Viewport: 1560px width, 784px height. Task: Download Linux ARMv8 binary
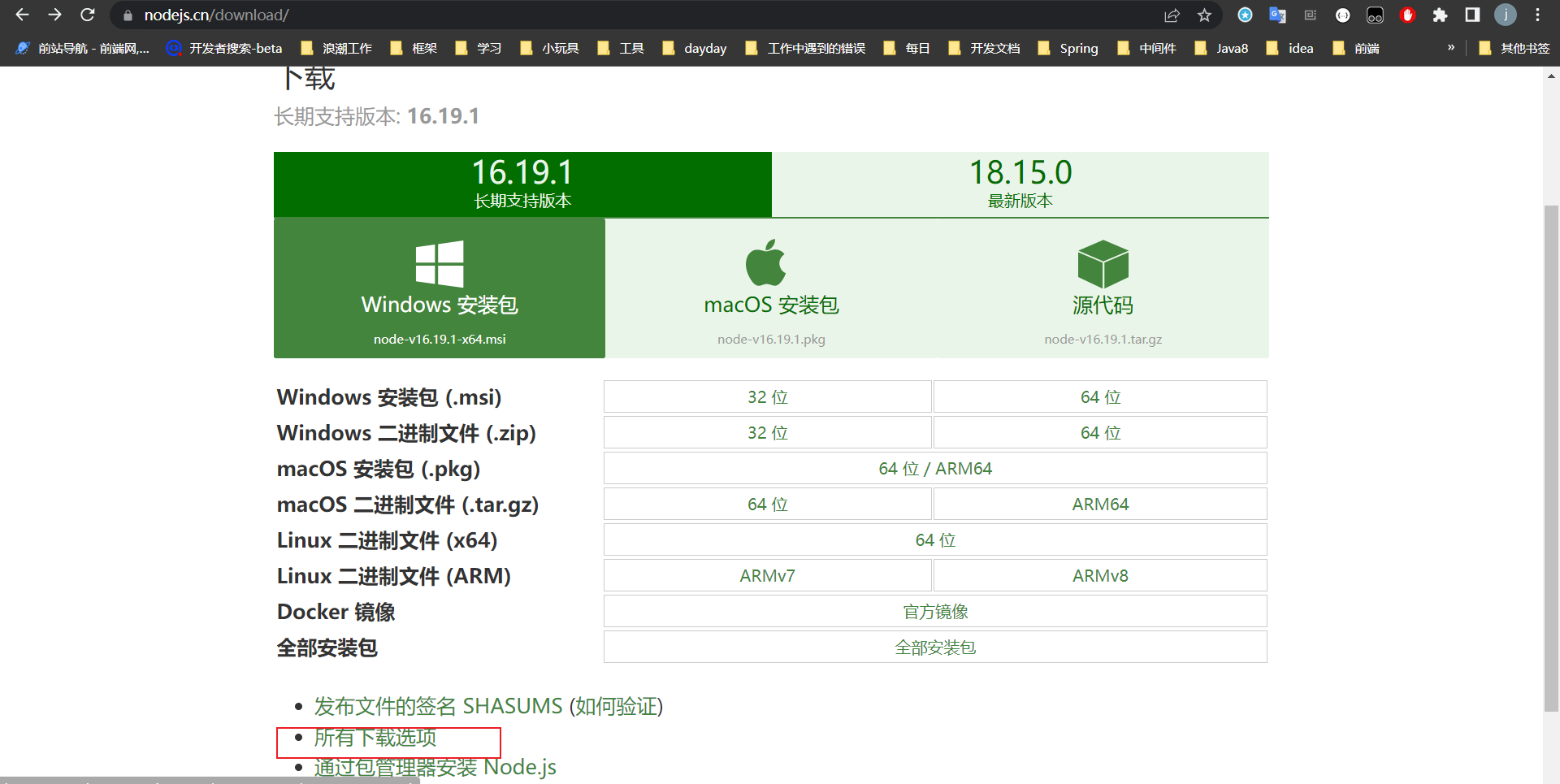tap(1100, 575)
